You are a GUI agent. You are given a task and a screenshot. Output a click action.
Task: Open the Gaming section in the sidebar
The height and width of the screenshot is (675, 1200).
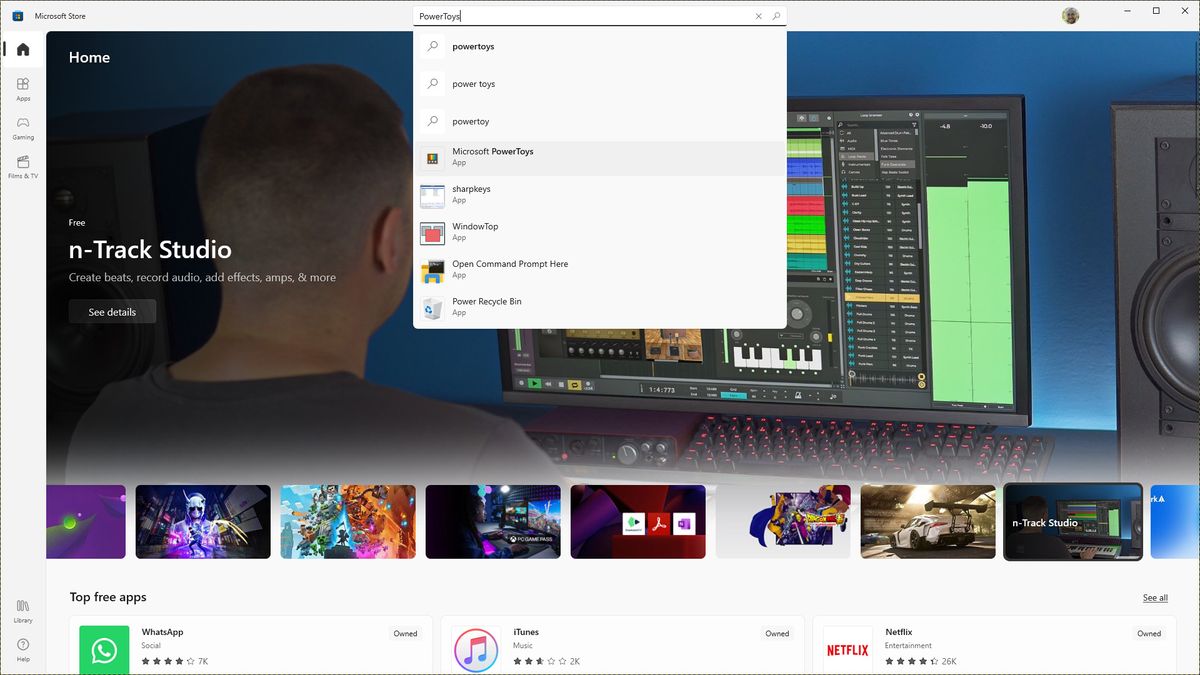coord(21,127)
